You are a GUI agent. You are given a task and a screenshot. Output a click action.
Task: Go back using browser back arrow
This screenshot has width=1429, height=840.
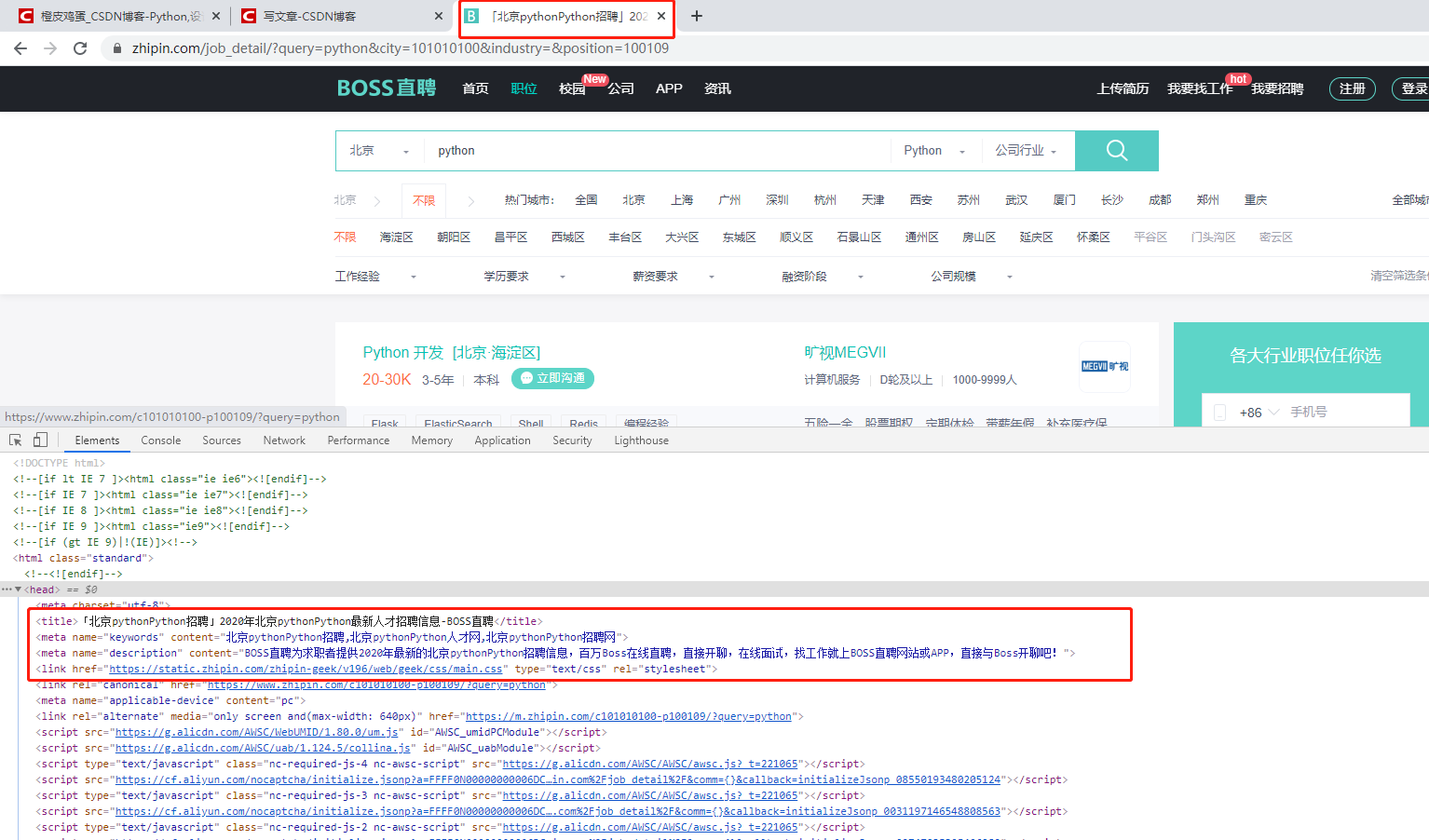click(20, 48)
